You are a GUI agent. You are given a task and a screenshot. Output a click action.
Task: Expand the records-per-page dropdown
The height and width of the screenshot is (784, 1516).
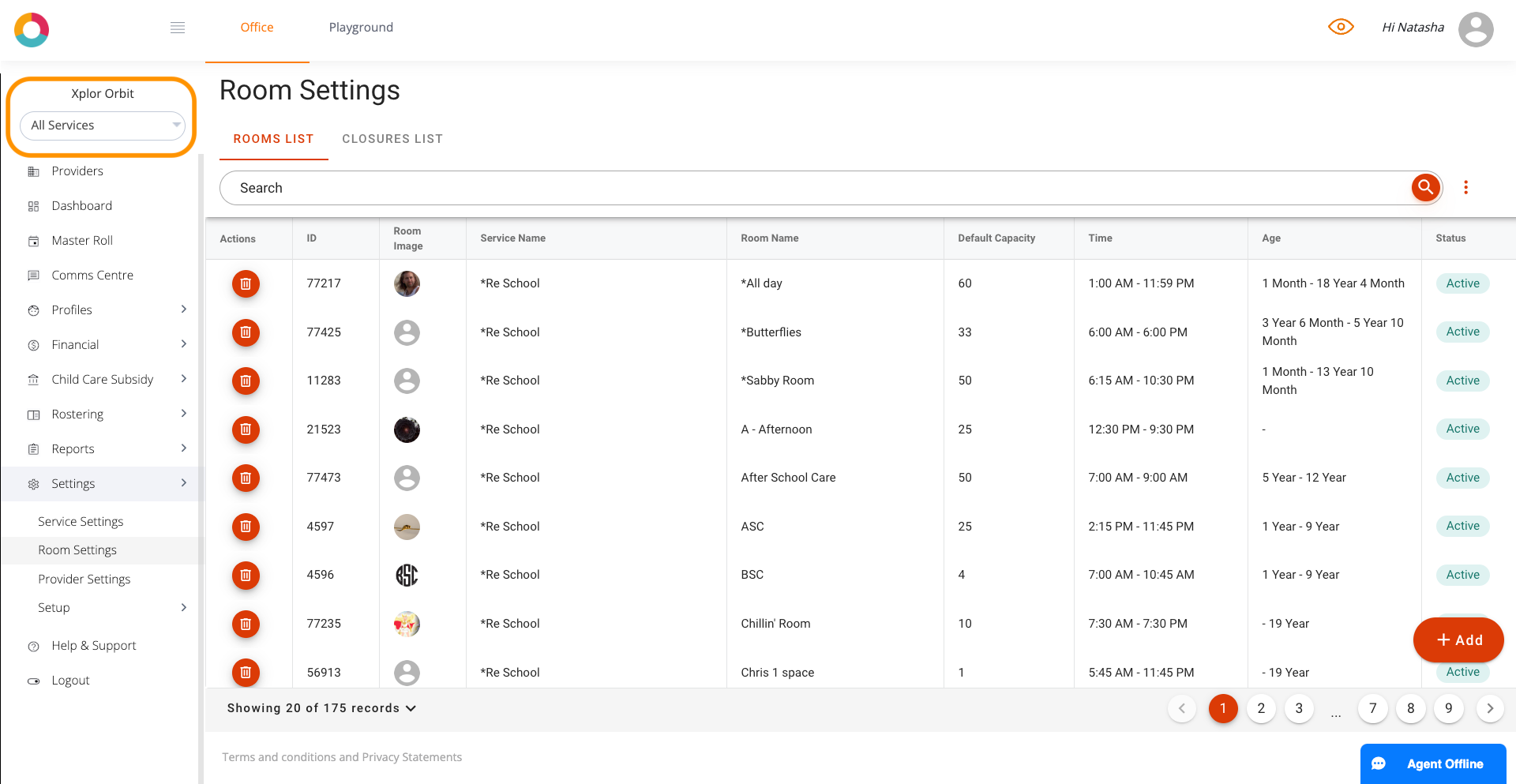click(x=321, y=708)
